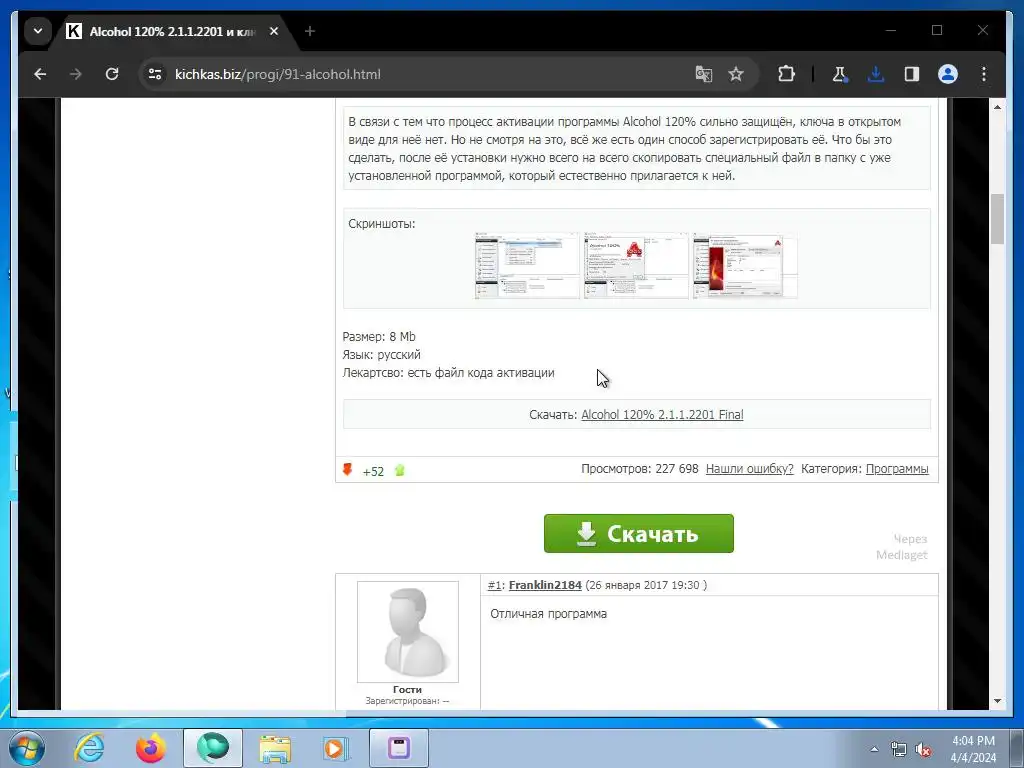This screenshot has width=1024, height=768.
Task: Open the clock showing 4:04 PM
Action: (x=973, y=749)
